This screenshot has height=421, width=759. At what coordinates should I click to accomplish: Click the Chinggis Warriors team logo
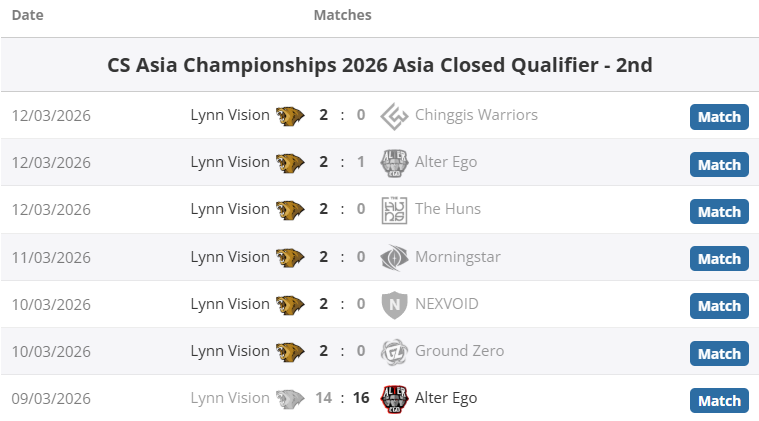click(395, 116)
